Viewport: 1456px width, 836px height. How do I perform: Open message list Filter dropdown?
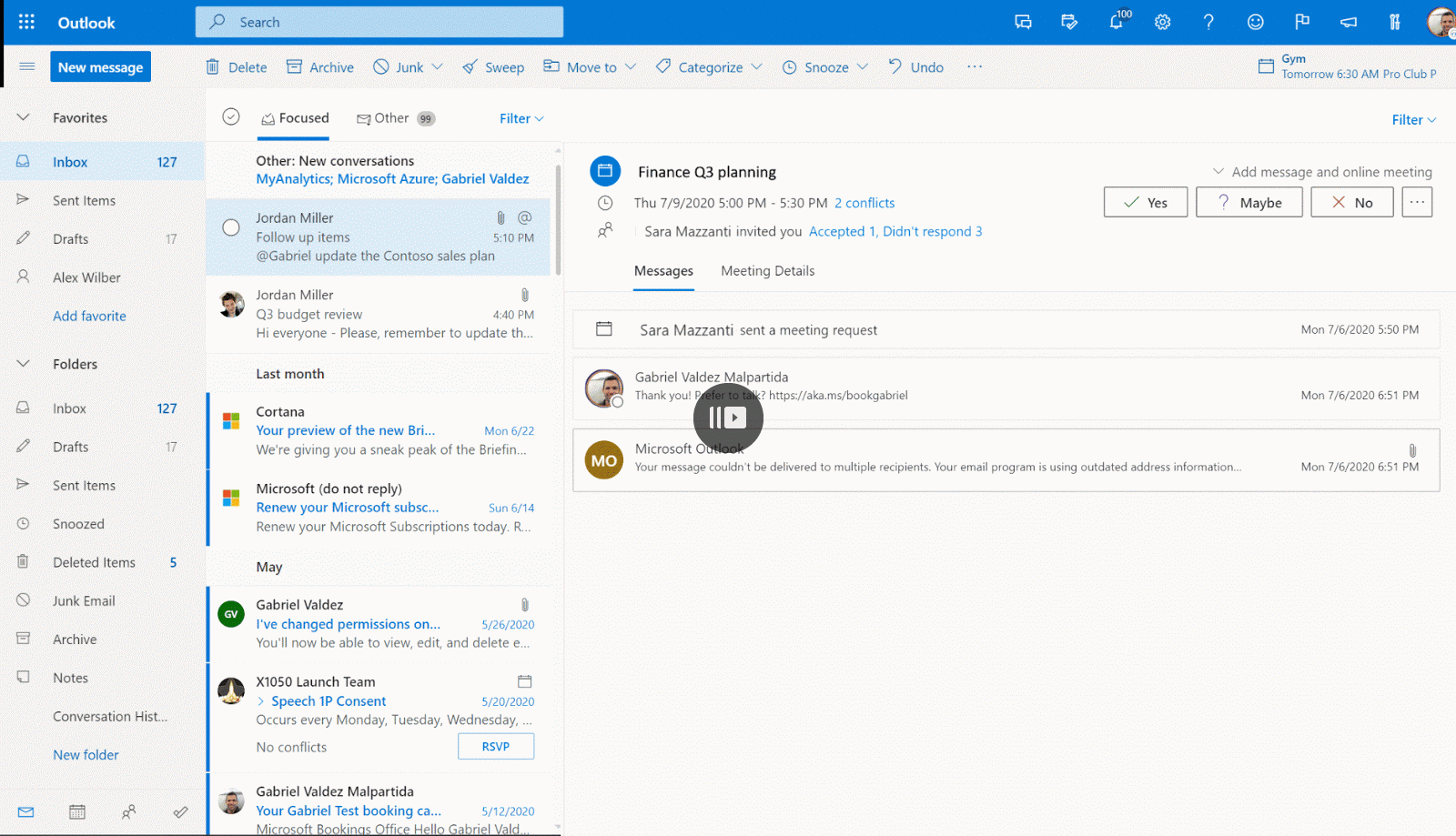tap(521, 118)
